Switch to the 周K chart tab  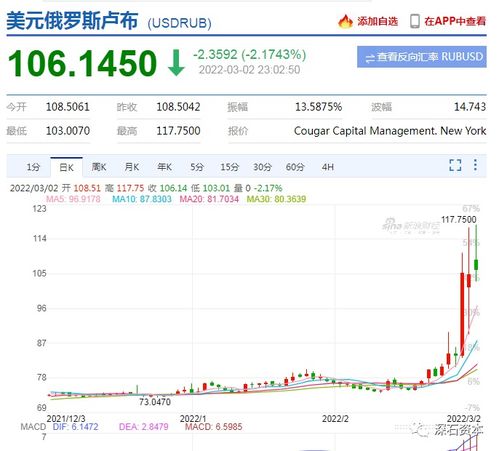tap(99, 167)
